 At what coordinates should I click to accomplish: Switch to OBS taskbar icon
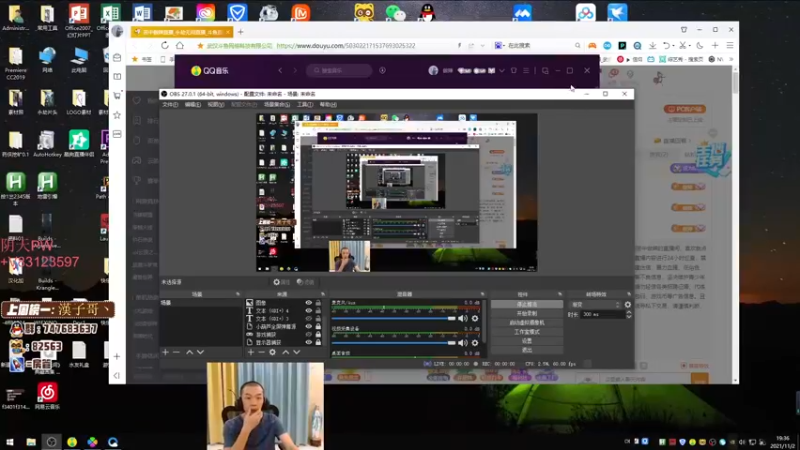[x=52, y=442]
